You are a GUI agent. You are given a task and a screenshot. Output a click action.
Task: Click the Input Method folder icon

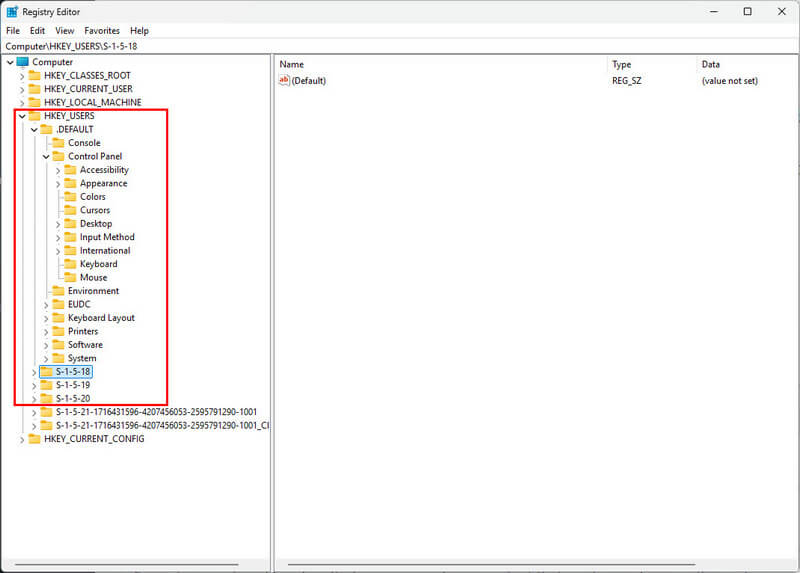point(70,237)
